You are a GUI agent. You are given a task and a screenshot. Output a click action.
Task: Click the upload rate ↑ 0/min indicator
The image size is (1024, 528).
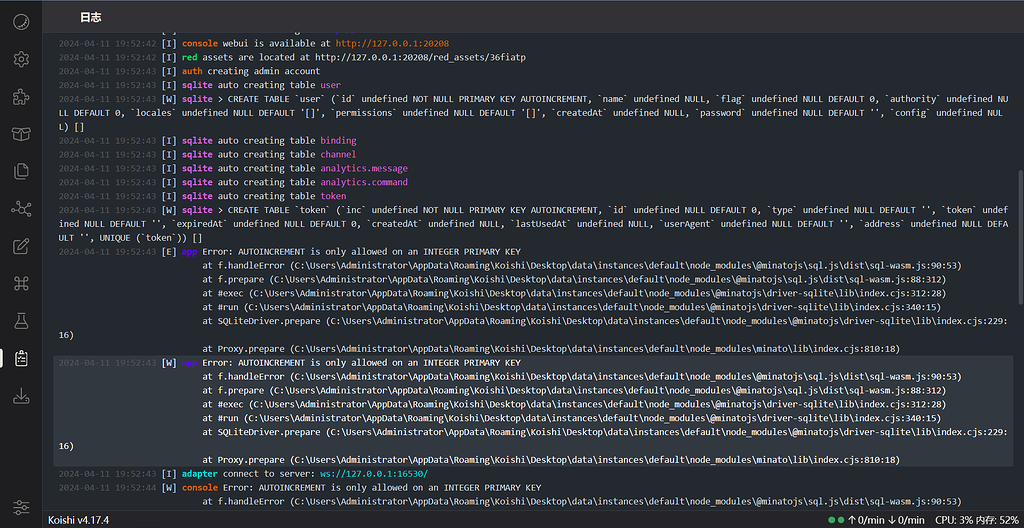click(x=865, y=520)
